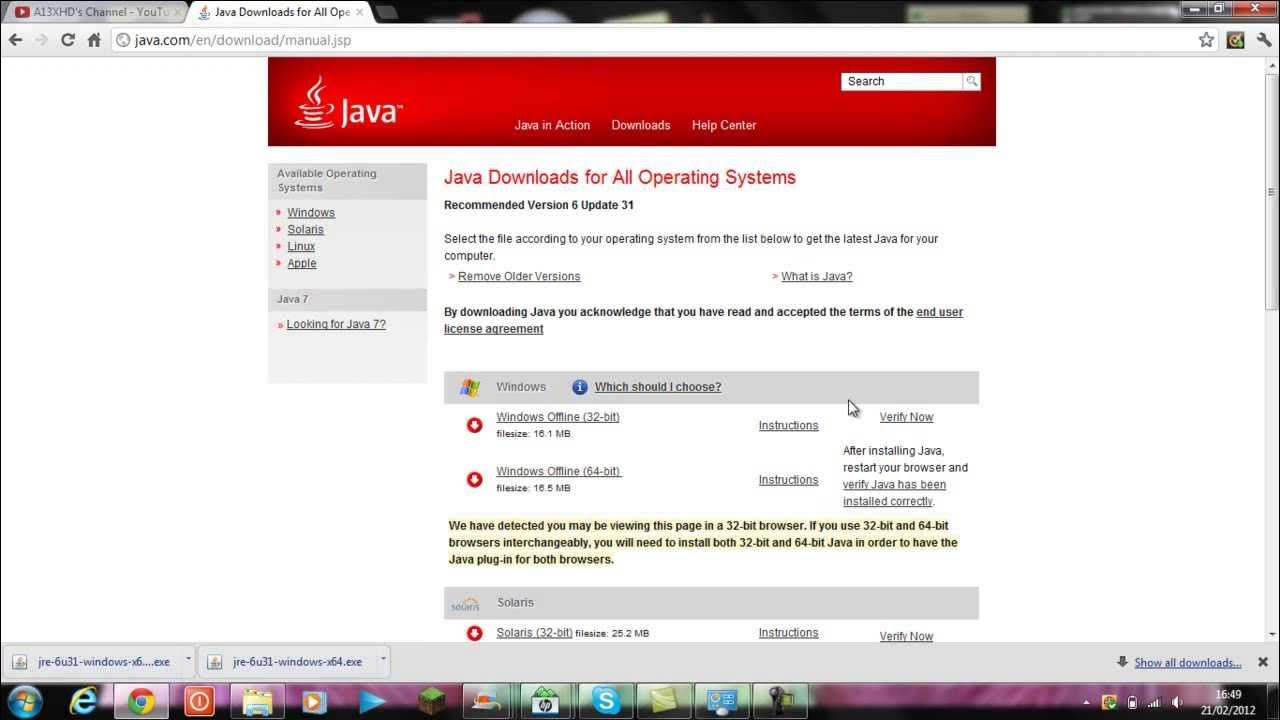Image resolution: width=1280 pixels, height=720 pixels.
Task: Click in the Java site search field
Action: pos(902,81)
